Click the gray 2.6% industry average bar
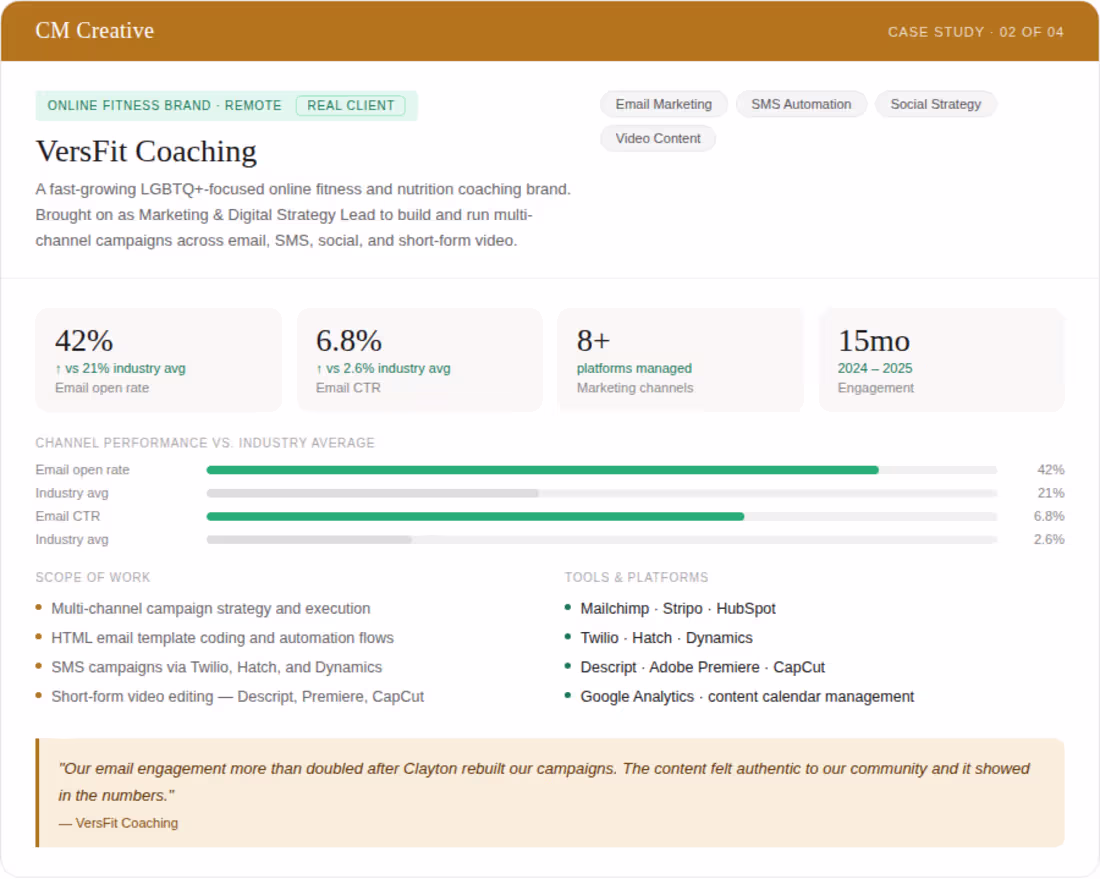 pos(309,540)
